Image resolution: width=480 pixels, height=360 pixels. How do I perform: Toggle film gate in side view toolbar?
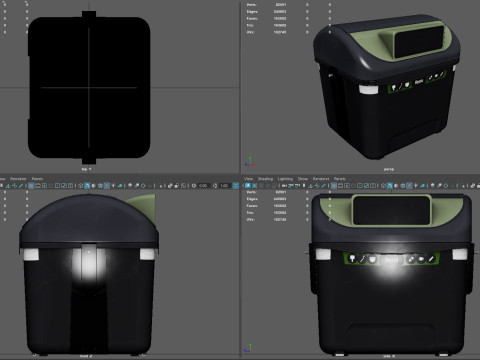pyautogui.click(x=340, y=186)
